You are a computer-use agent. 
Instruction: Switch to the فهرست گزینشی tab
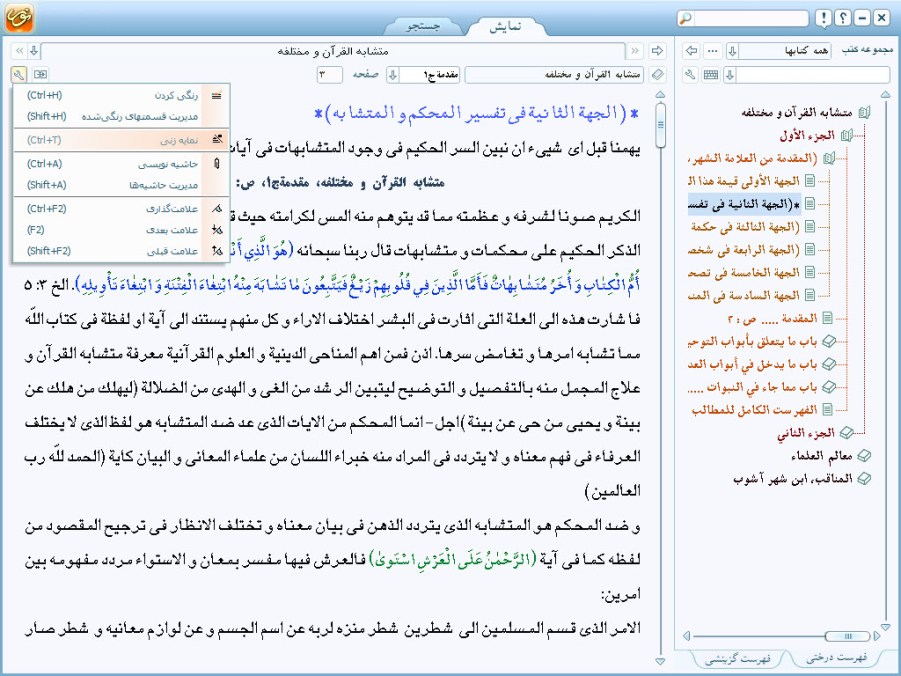(x=738, y=659)
